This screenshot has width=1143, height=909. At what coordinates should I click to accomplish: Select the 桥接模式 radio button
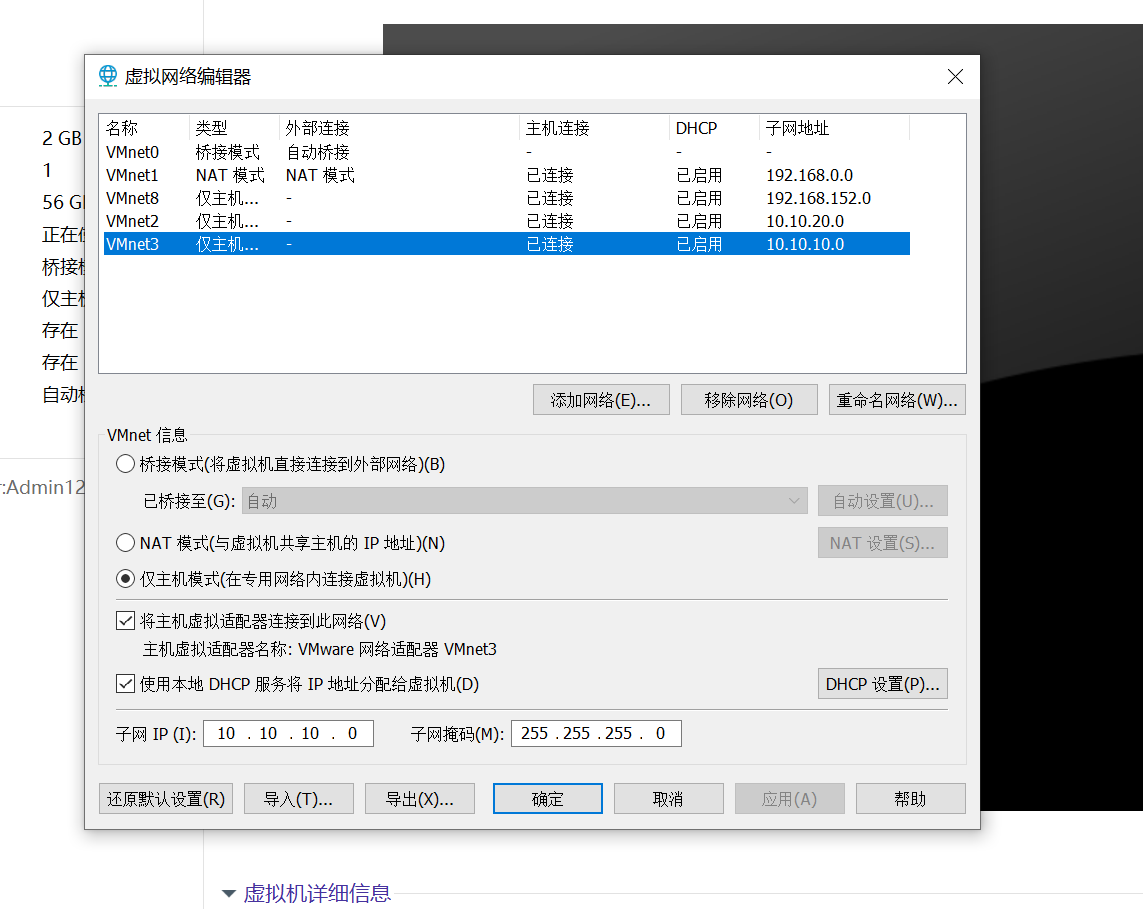click(125, 464)
